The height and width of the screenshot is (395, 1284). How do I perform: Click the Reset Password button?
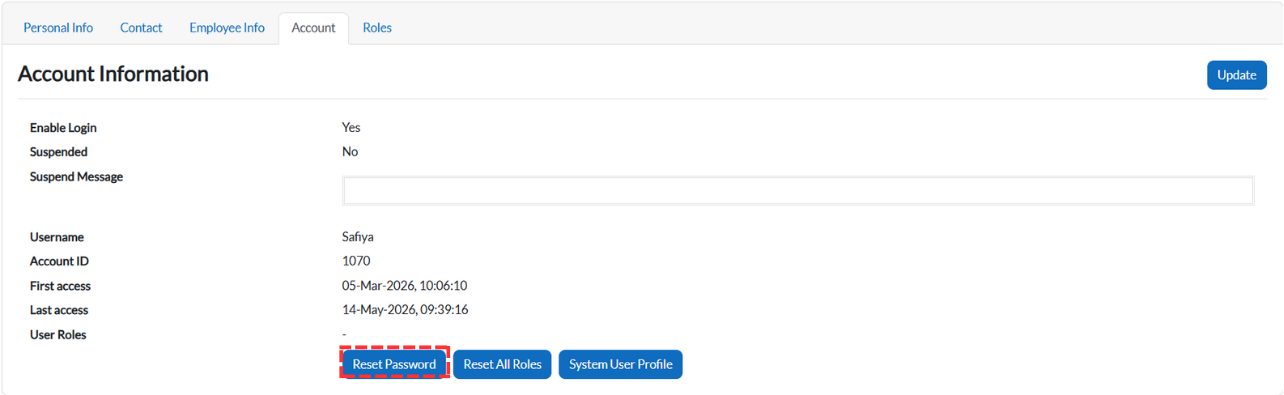click(394, 364)
